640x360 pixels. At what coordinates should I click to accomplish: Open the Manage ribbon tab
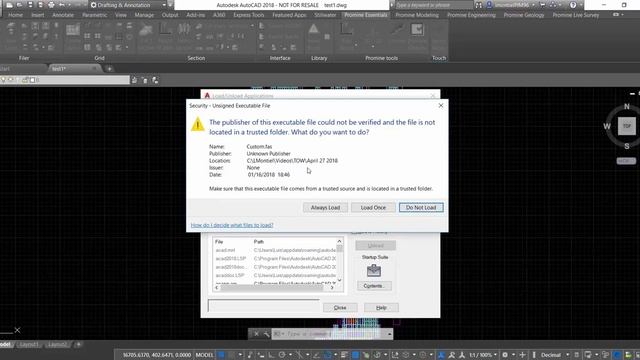pyautogui.click(x=144, y=15)
